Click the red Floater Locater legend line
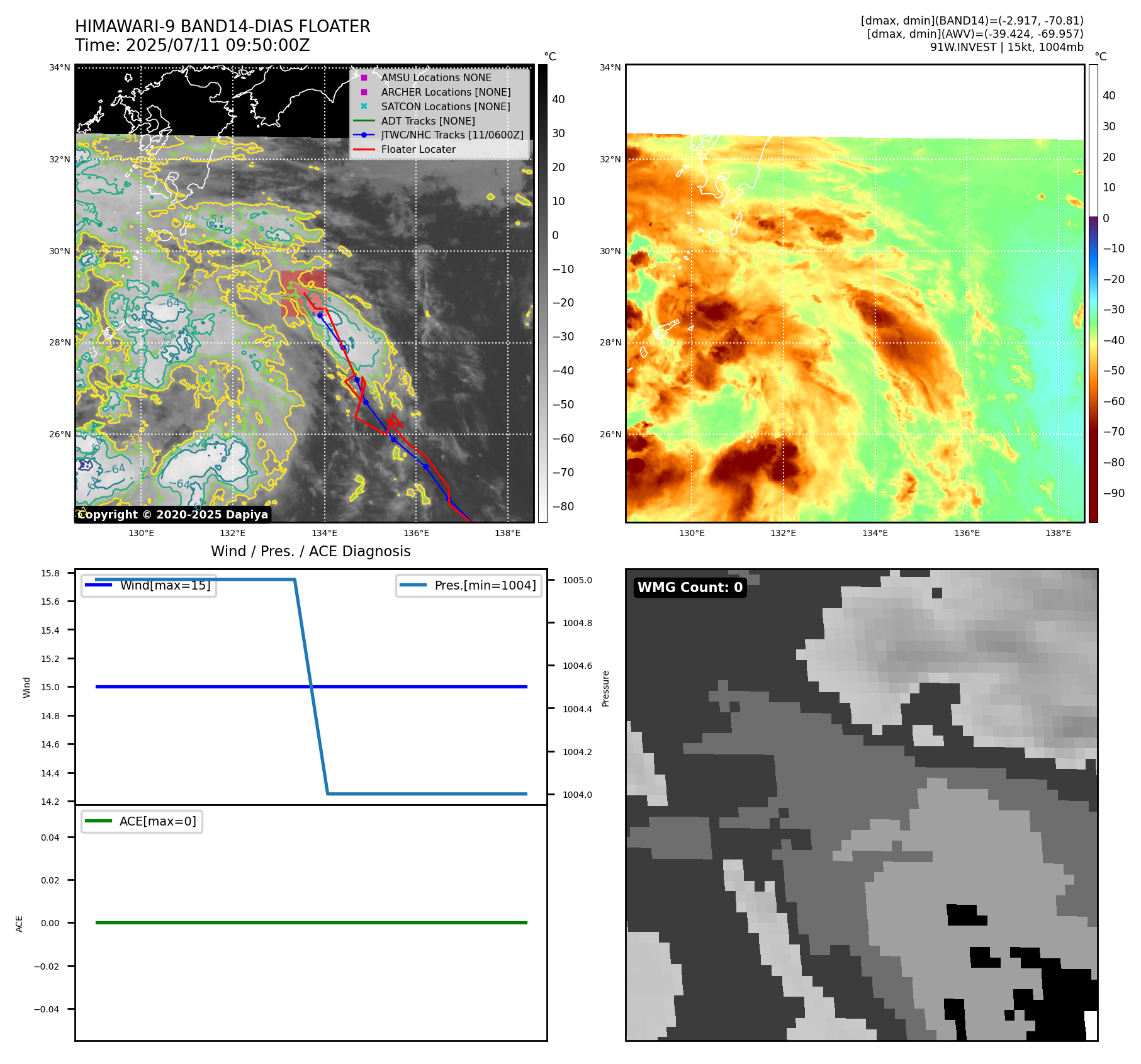1141x1064 pixels. pyautogui.click(x=364, y=149)
